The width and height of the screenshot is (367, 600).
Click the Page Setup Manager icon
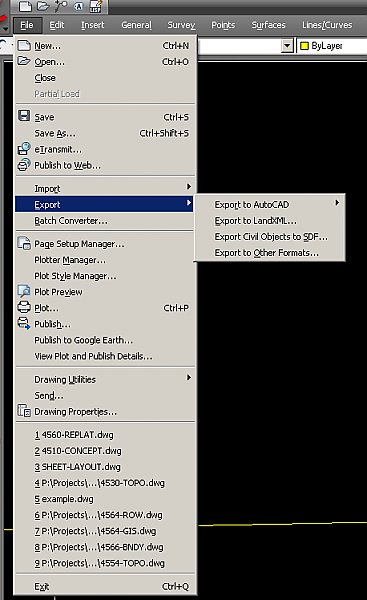click(x=24, y=243)
